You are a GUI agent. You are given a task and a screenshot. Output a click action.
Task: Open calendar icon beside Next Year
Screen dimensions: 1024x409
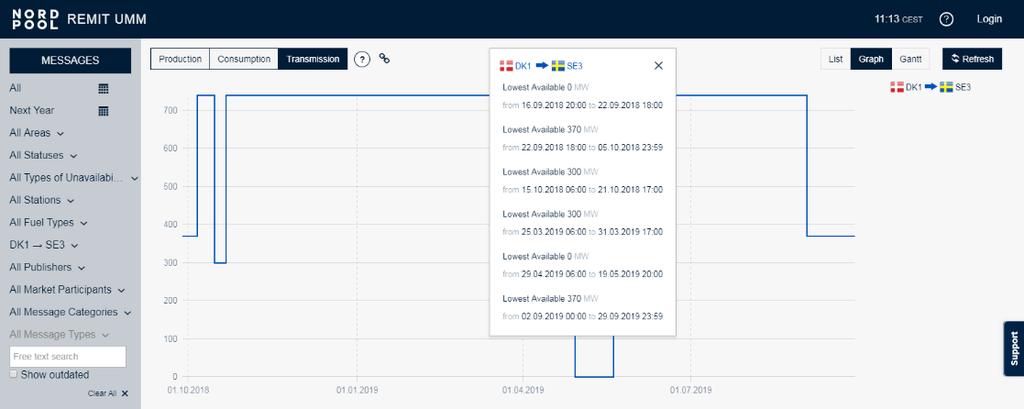click(103, 111)
